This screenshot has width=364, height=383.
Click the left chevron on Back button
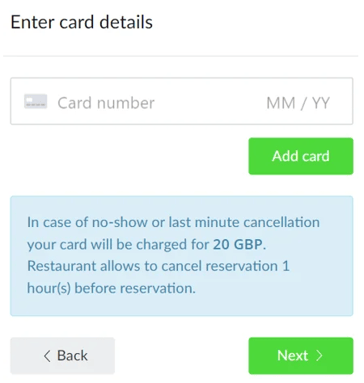(x=47, y=356)
